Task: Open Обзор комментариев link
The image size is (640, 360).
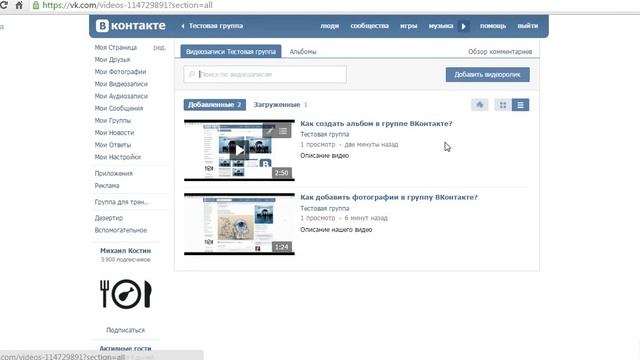Action: click(500, 51)
